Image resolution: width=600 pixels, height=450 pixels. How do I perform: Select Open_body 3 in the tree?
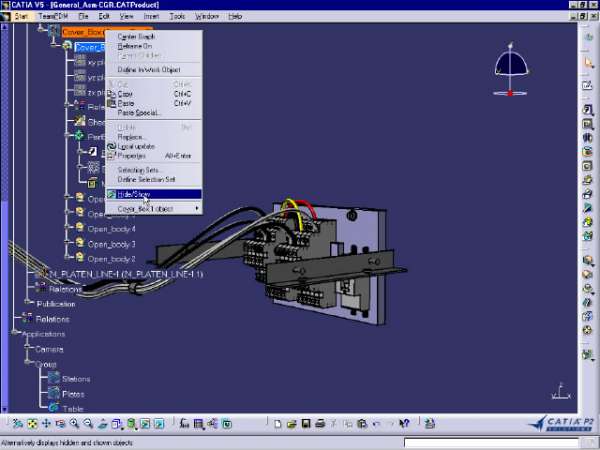tap(111, 244)
